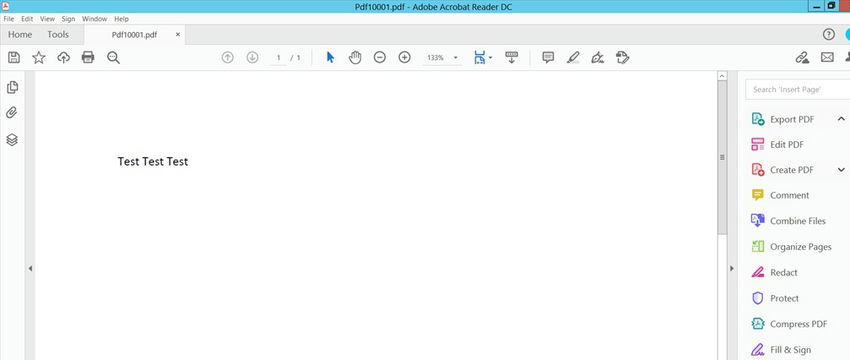The image size is (850, 360).
Task: Open the Layers side panel
Action: pyautogui.click(x=12, y=140)
